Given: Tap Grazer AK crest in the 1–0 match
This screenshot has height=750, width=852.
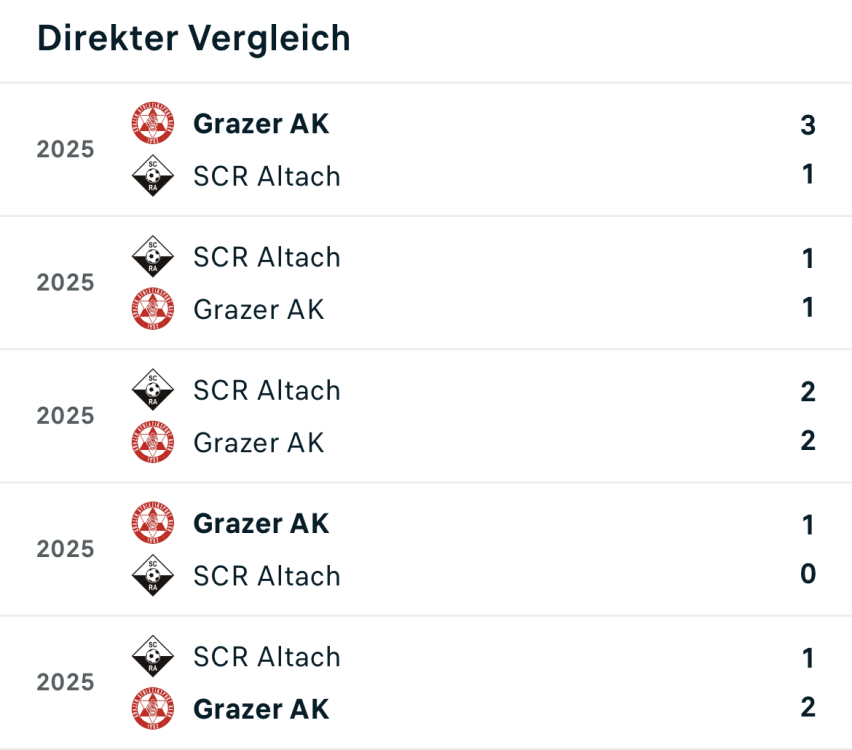Looking at the screenshot, I should tap(153, 523).
